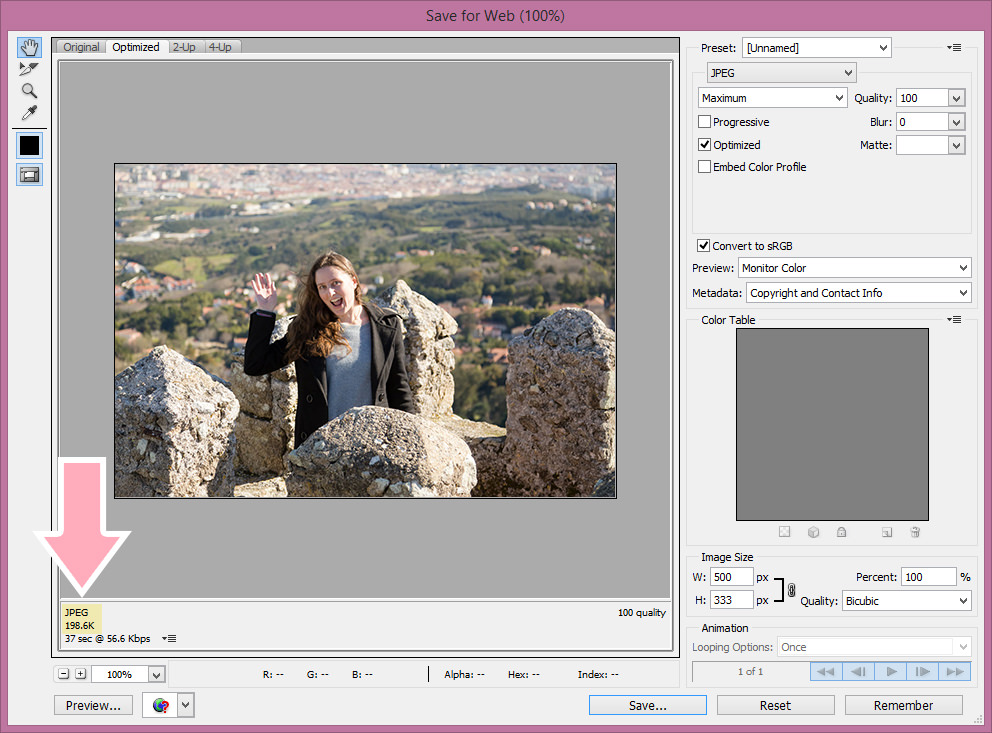Switch to the Original tab
Screen dimensions: 992x733
pos(82,47)
